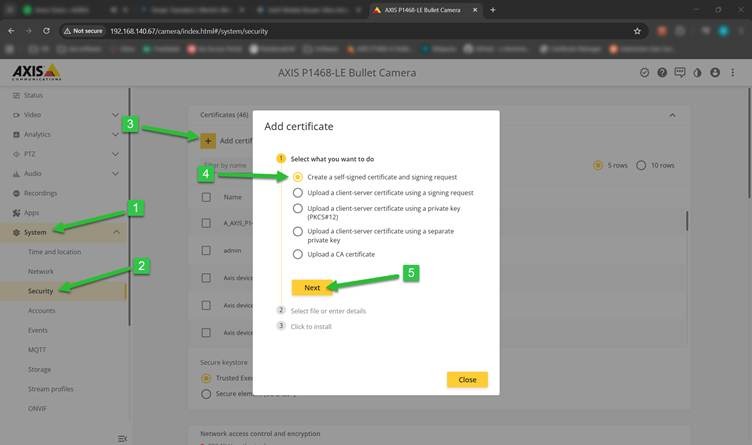Select the 5 rows radio option
This screenshot has width=752, height=445.
[x=598, y=165]
